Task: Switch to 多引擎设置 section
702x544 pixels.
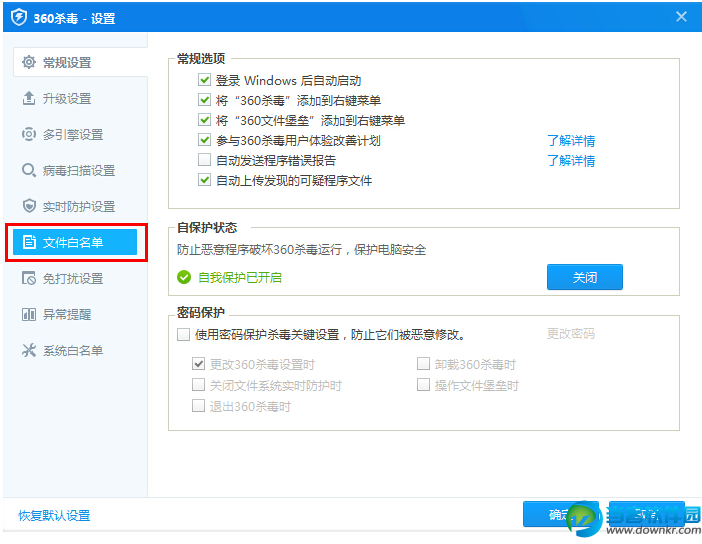Action: pos(75,134)
